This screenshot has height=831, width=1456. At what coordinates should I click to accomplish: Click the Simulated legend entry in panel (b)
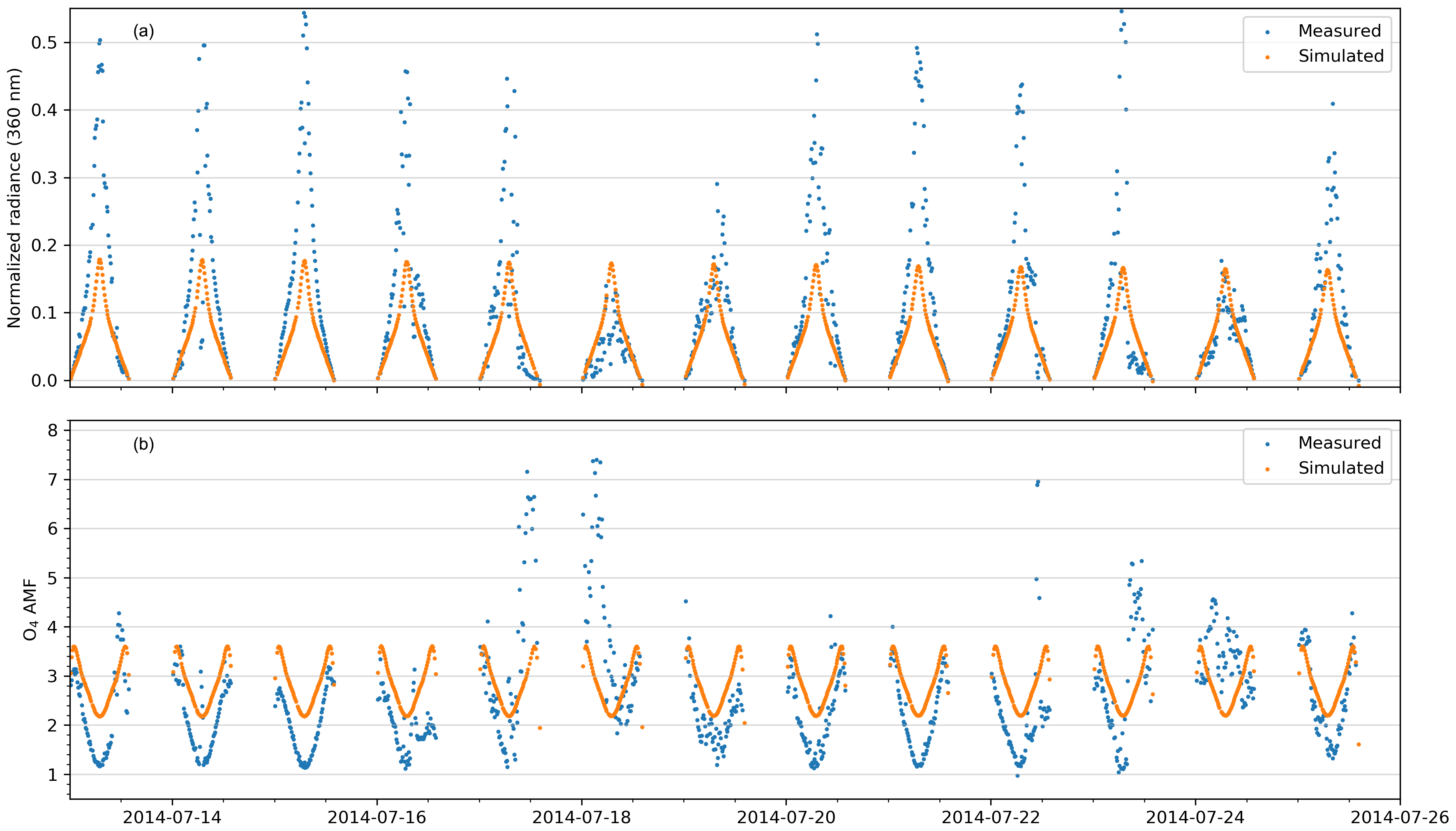point(1341,468)
